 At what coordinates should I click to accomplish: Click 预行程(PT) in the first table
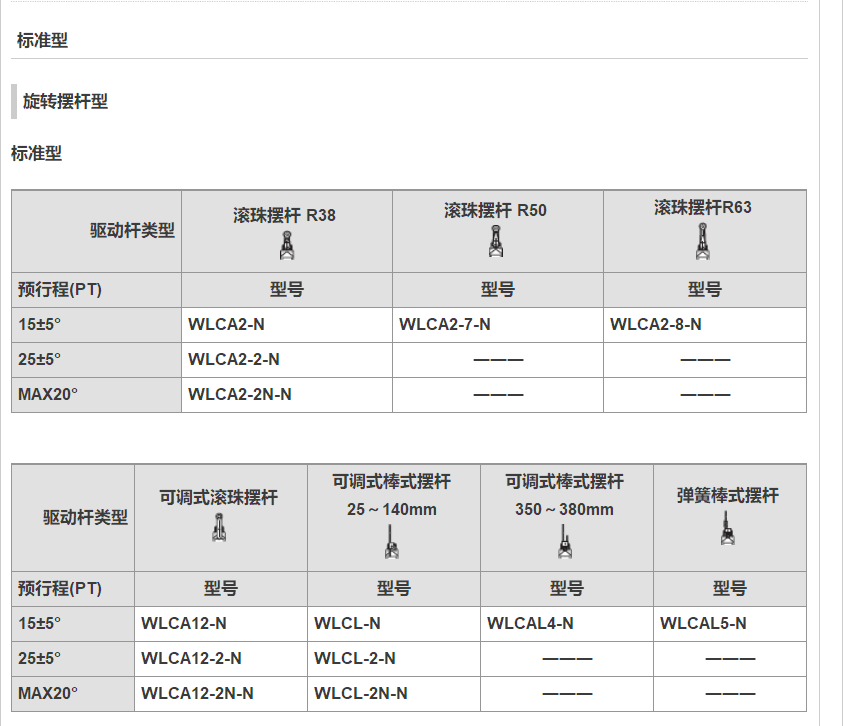click(60, 290)
